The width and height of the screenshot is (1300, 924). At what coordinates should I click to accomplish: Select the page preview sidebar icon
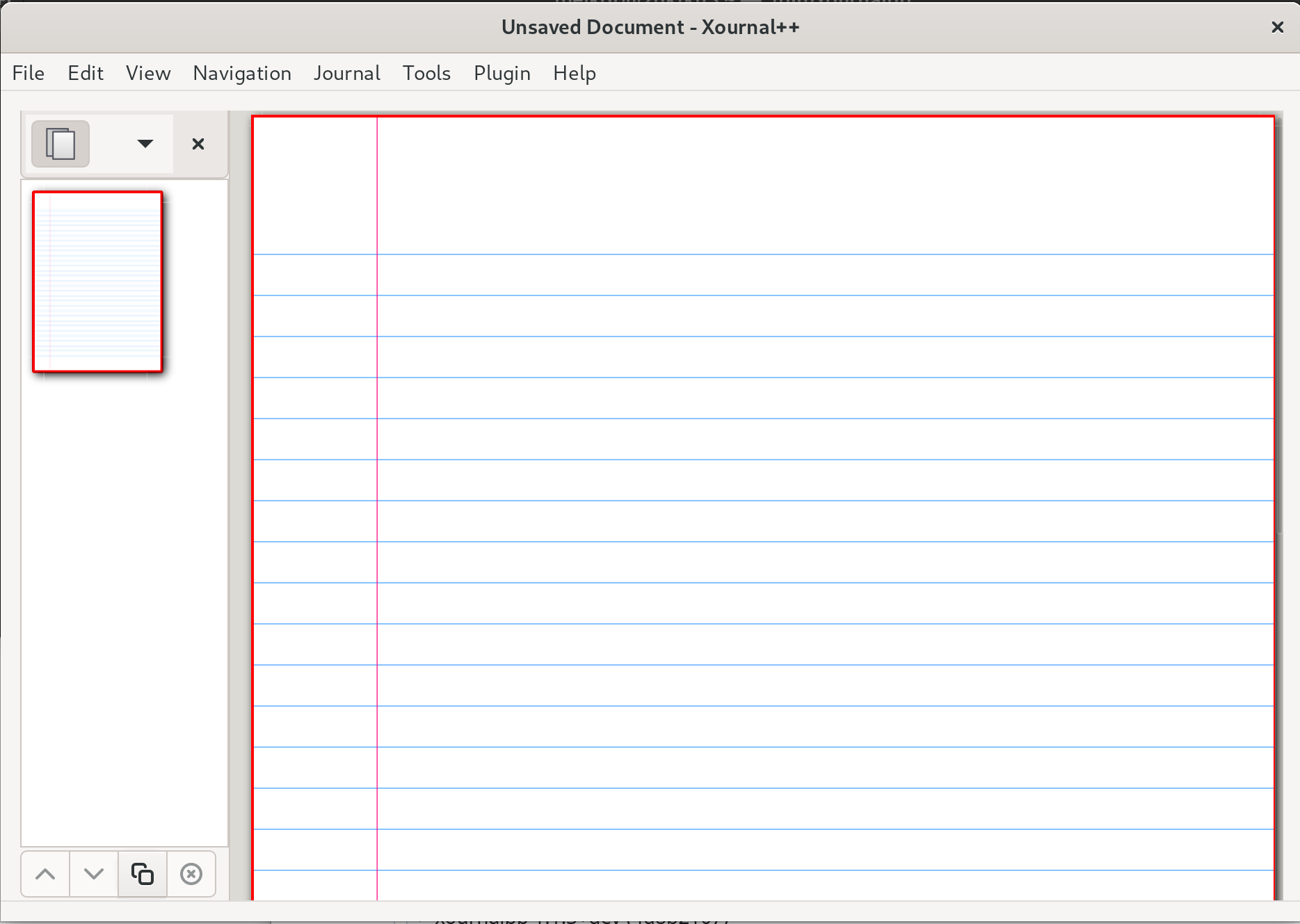click(61, 144)
